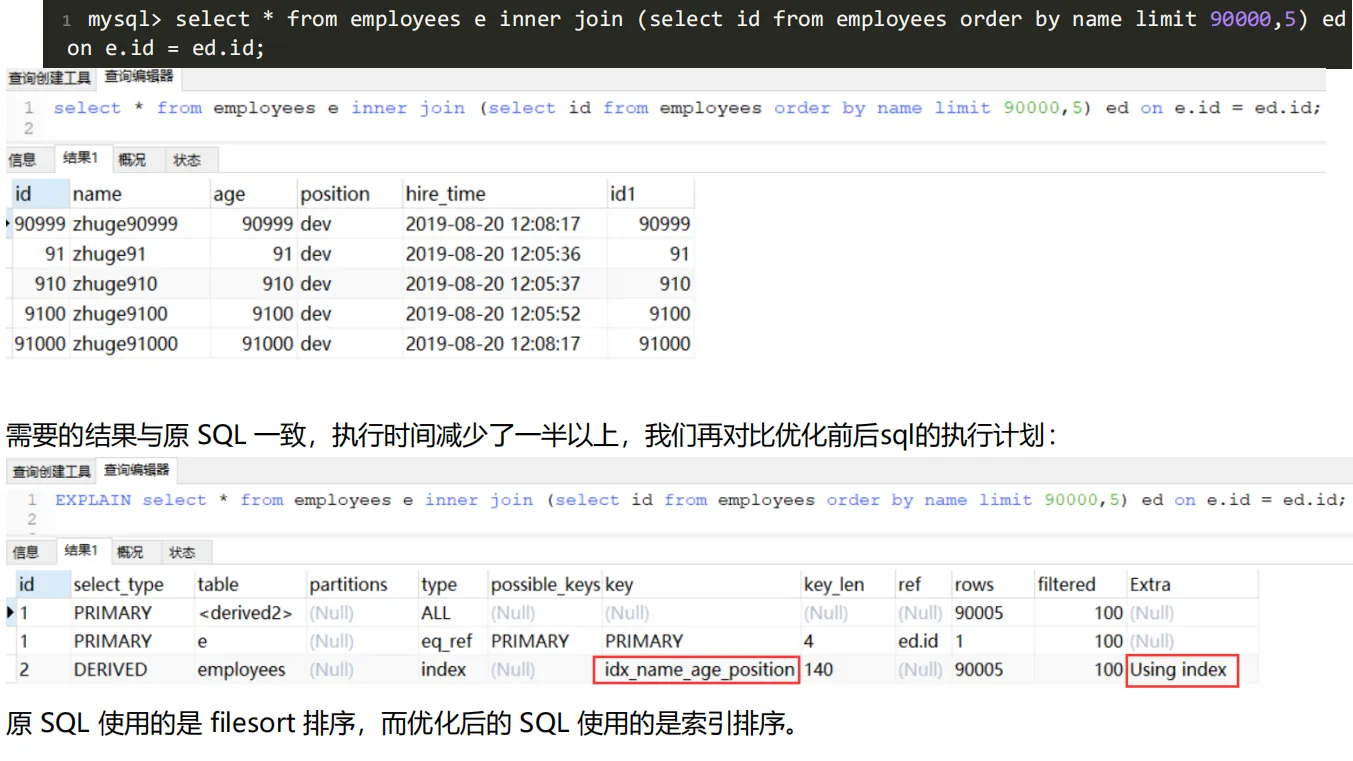1353x761 pixels.
Task: Click the EXPLAIN keyword in the query editor
Action: (x=93, y=499)
